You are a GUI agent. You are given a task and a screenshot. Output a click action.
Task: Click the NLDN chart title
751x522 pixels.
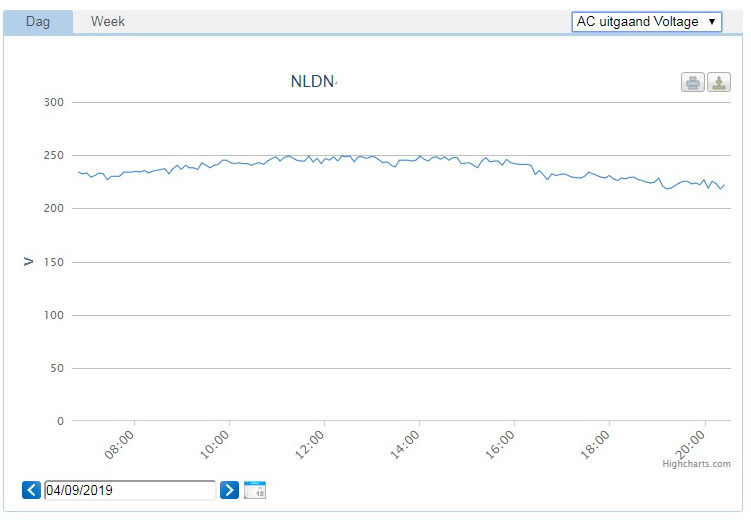click(312, 82)
